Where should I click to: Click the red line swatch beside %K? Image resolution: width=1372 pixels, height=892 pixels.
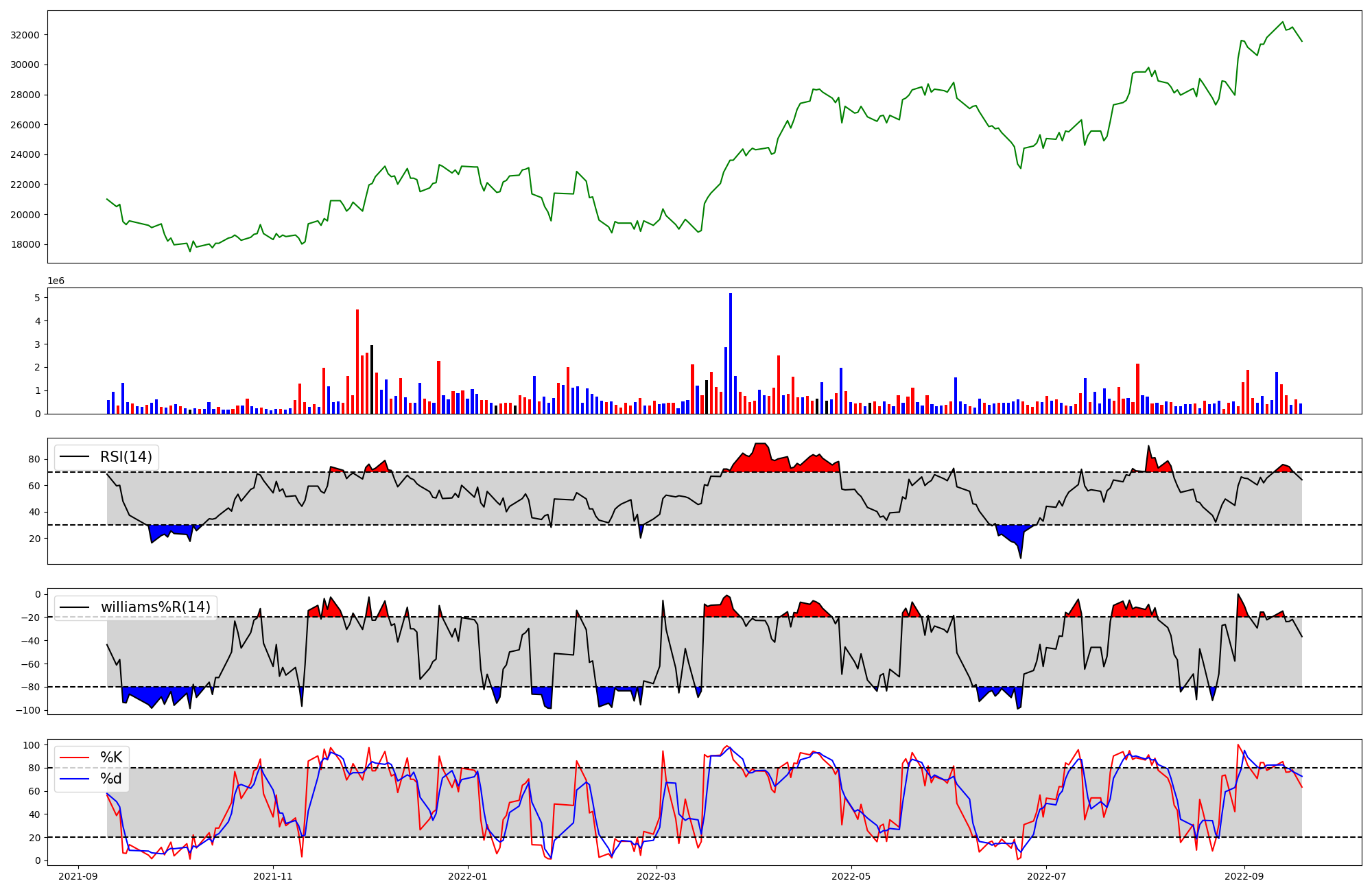click(x=75, y=758)
